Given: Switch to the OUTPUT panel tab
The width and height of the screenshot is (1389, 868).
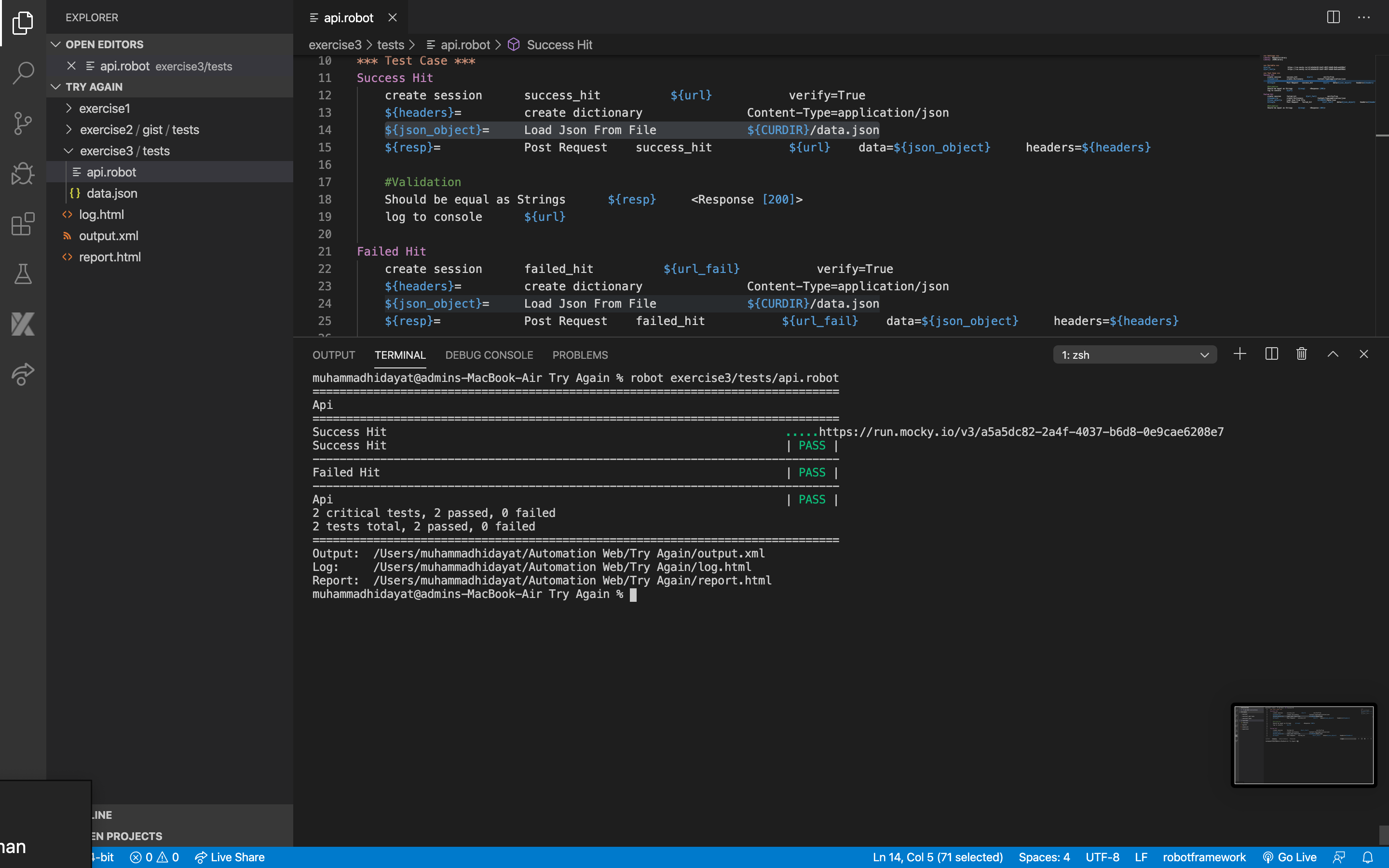Looking at the screenshot, I should pos(333,355).
